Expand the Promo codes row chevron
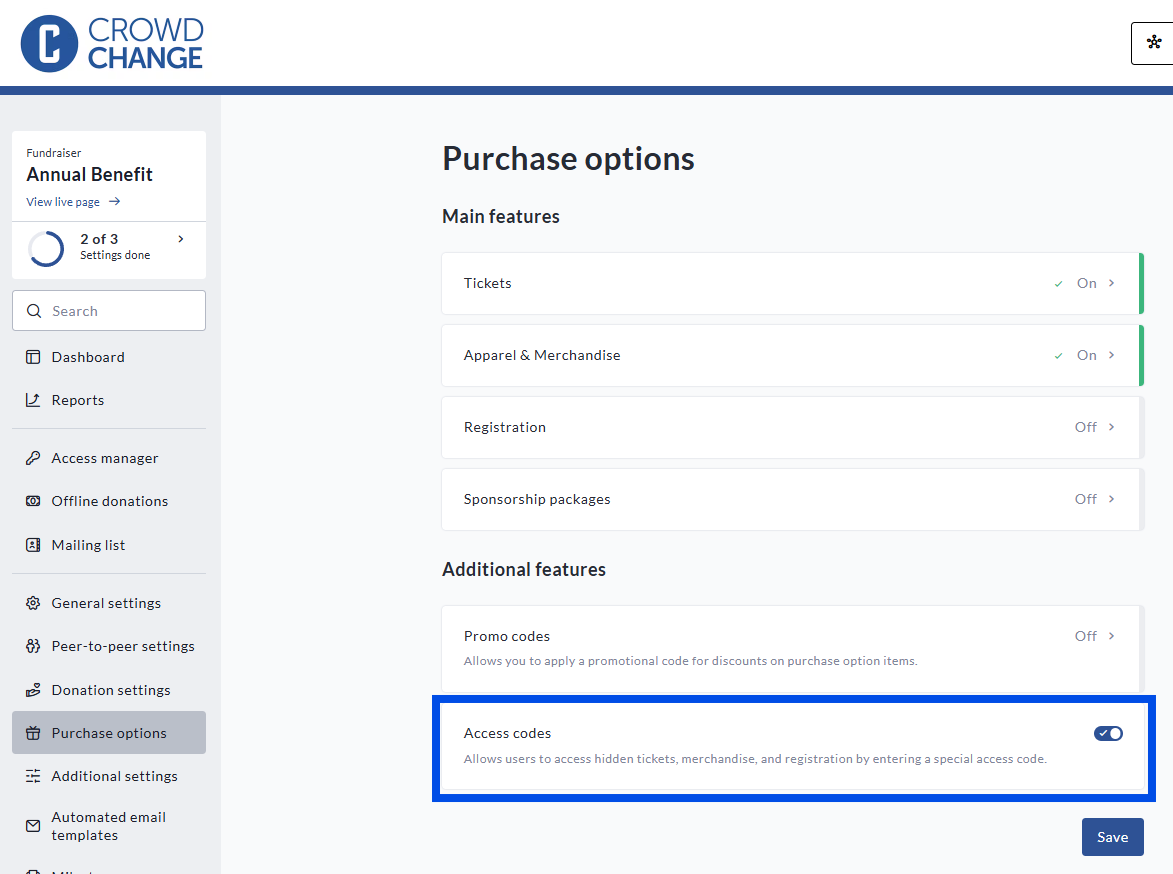The height and width of the screenshot is (874, 1173). click(1112, 636)
